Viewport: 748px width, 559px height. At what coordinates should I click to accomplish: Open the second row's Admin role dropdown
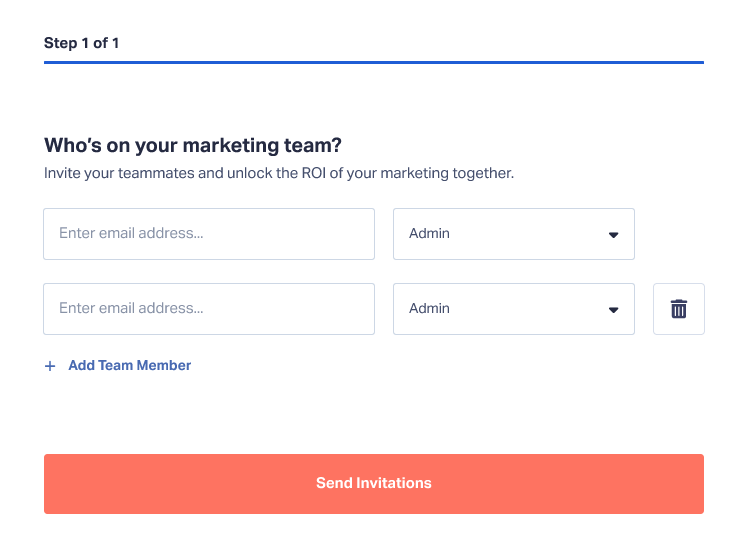[x=514, y=309]
